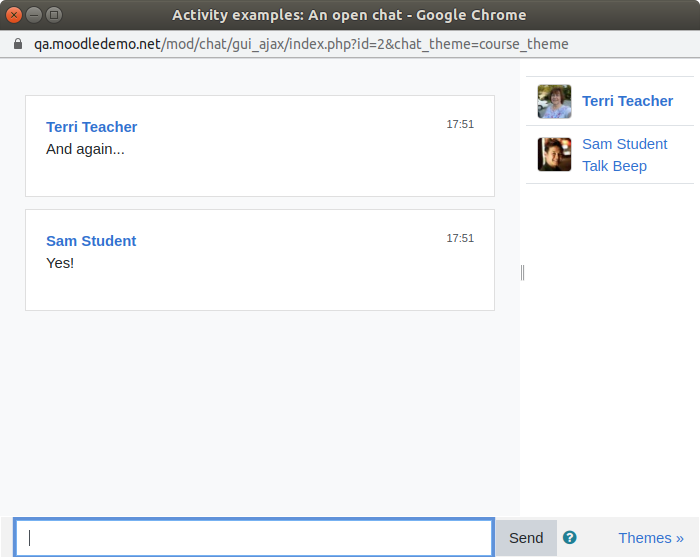700x558 pixels.
Task: Click the panel splitter handle
Action: [522, 272]
